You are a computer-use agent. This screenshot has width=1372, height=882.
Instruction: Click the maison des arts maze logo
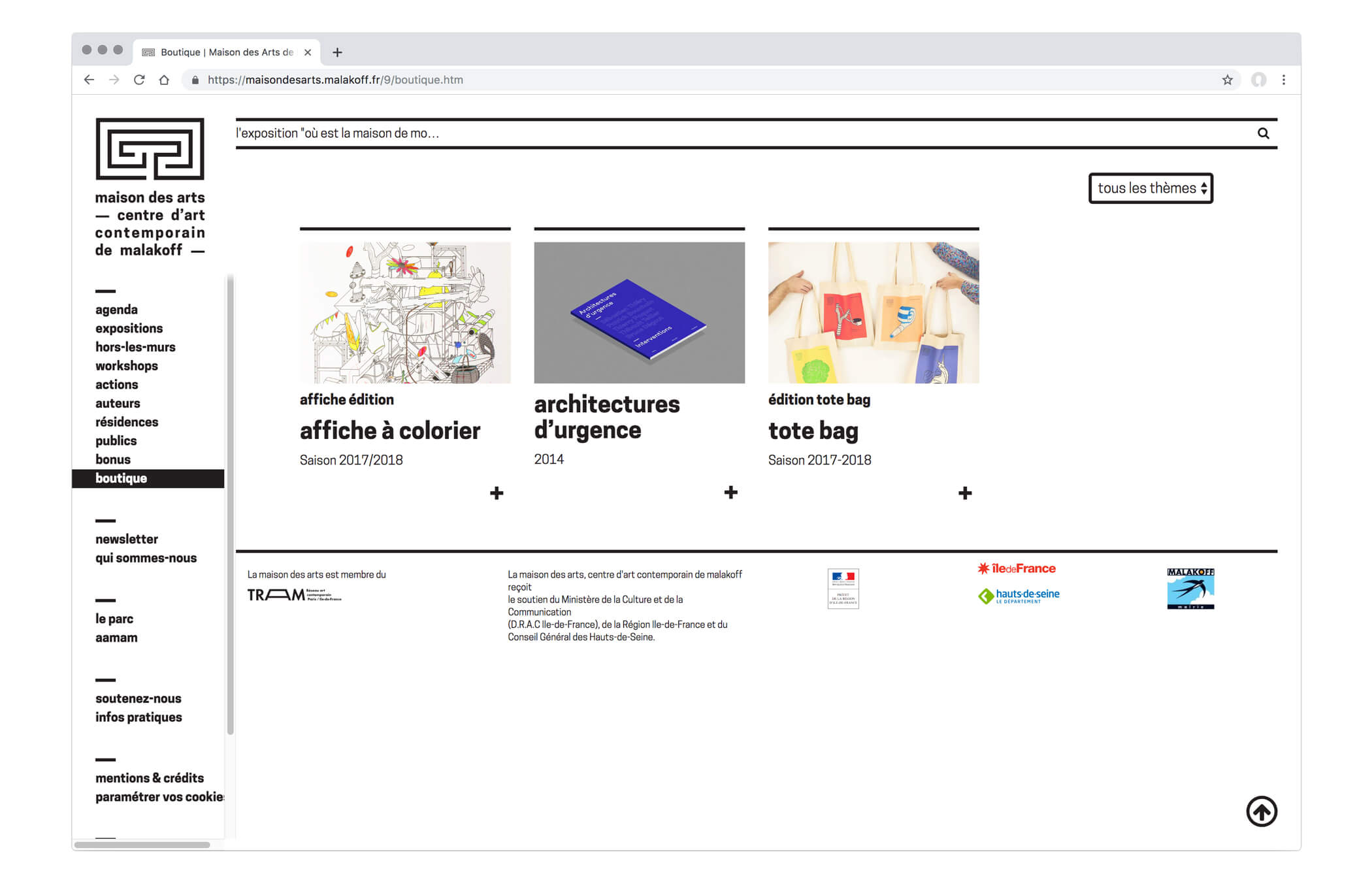coord(150,149)
